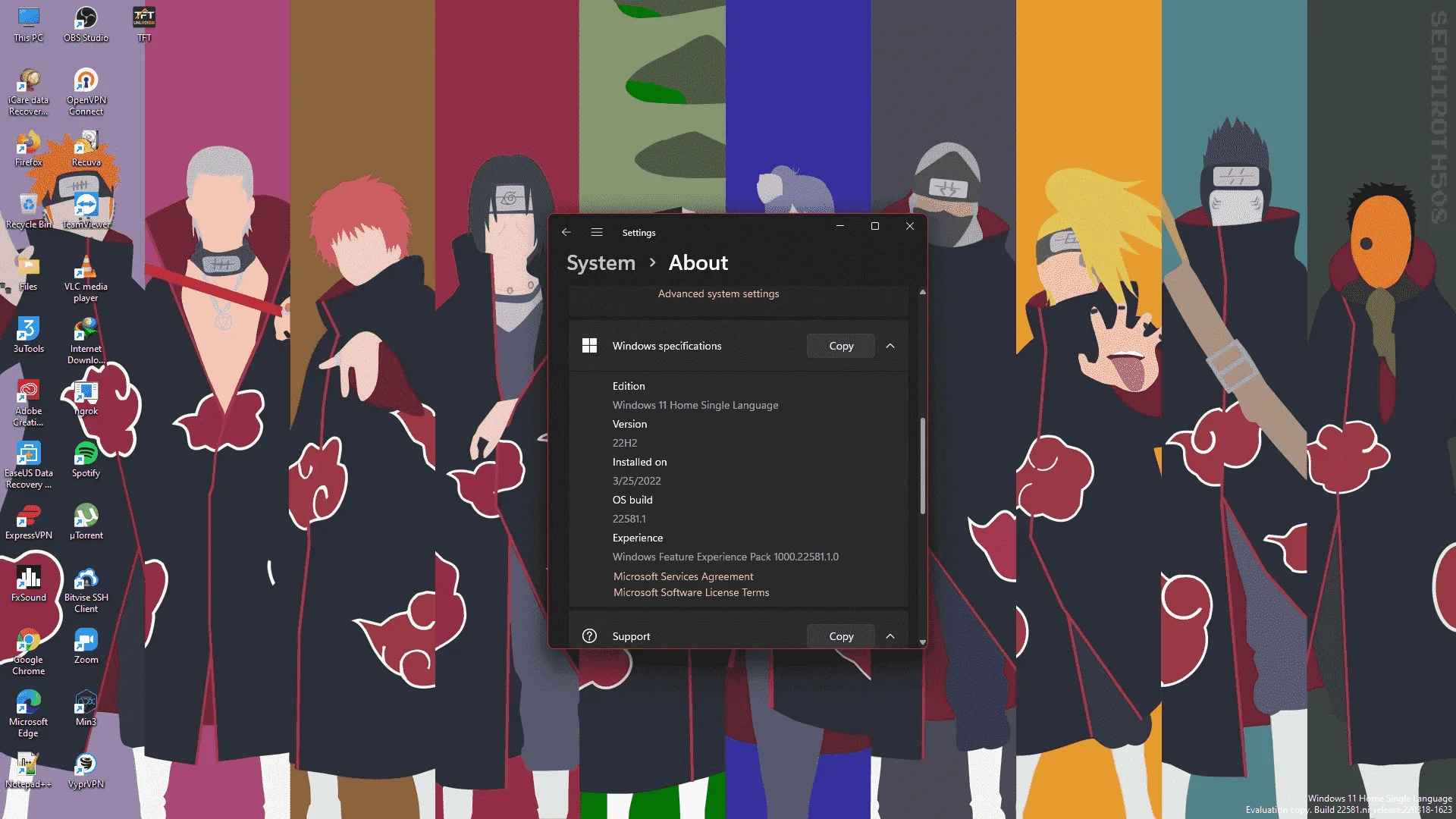The height and width of the screenshot is (819, 1456).
Task: Select the Internet Download Manager icon
Action: [86, 341]
